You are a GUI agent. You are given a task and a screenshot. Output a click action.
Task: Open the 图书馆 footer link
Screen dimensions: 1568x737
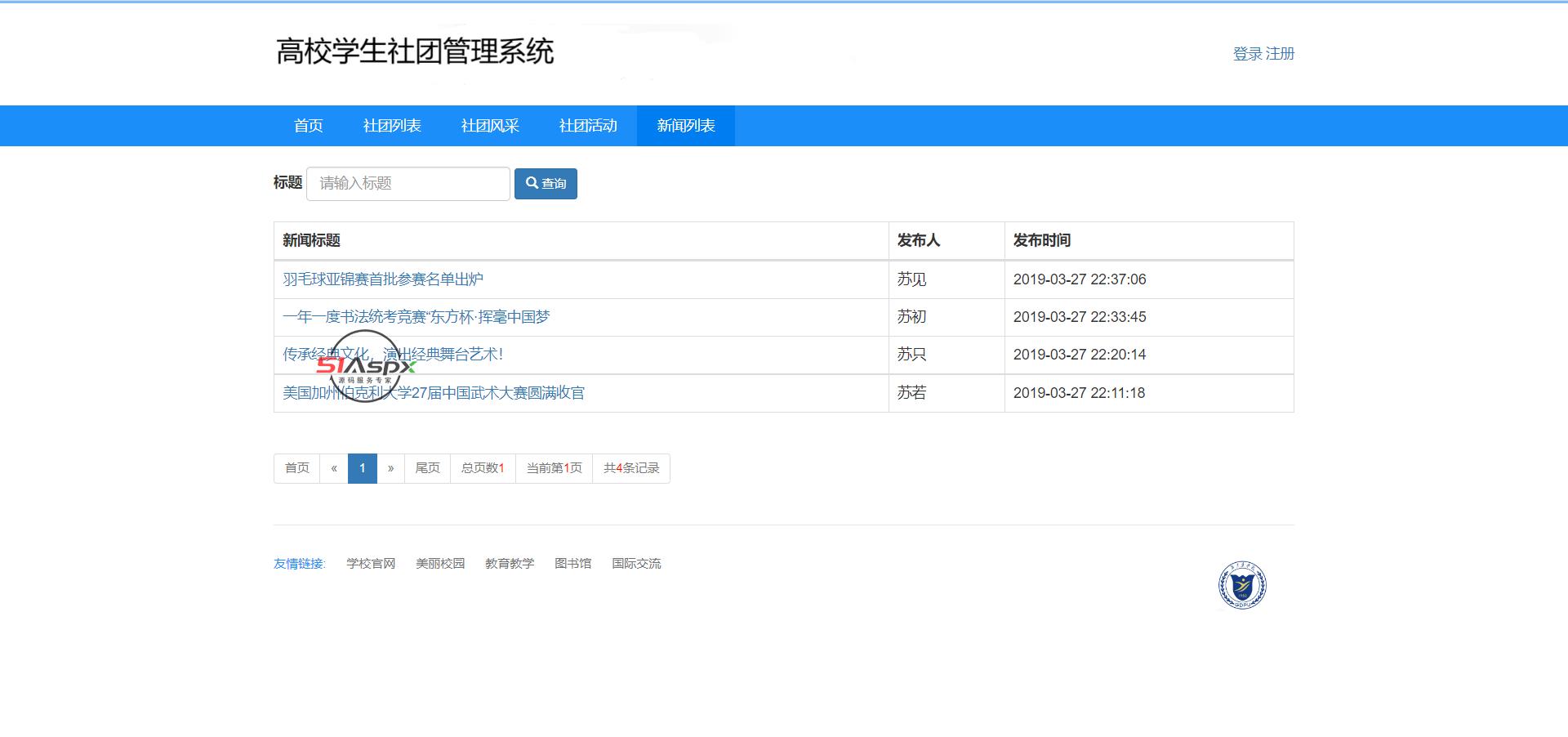coord(572,564)
